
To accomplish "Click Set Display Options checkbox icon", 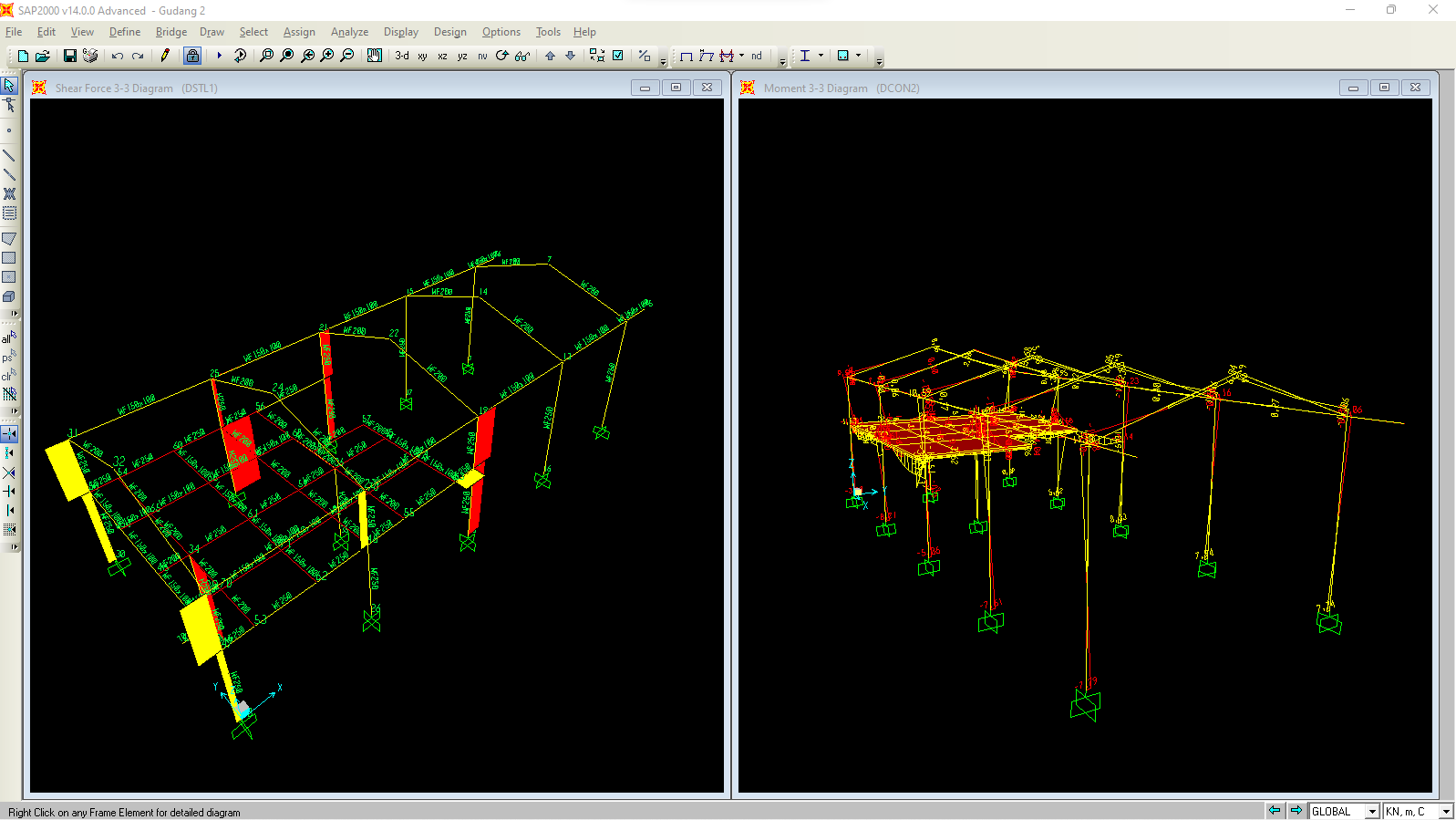I will point(618,56).
